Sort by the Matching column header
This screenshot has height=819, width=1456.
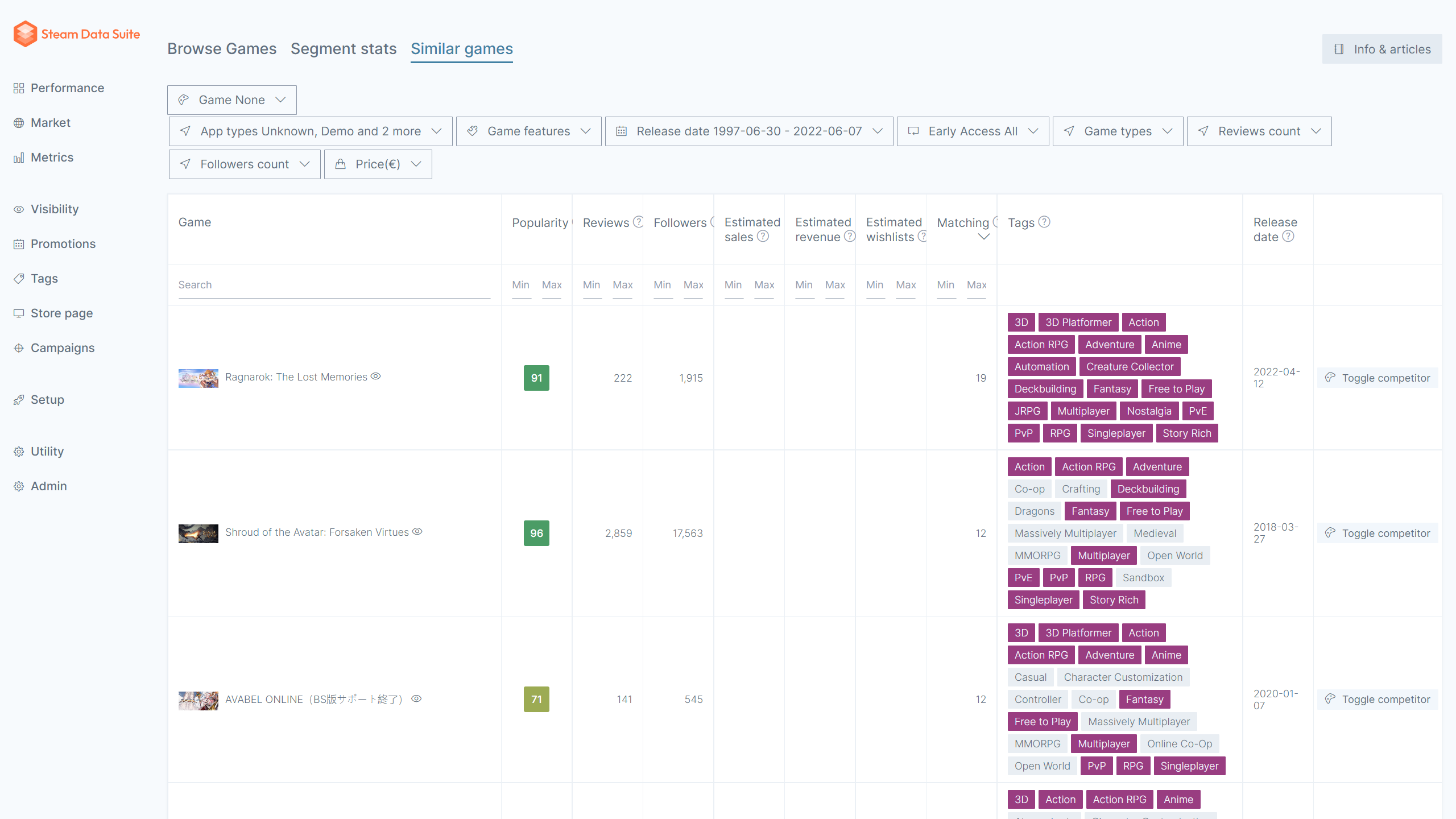(x=963, y=223)
